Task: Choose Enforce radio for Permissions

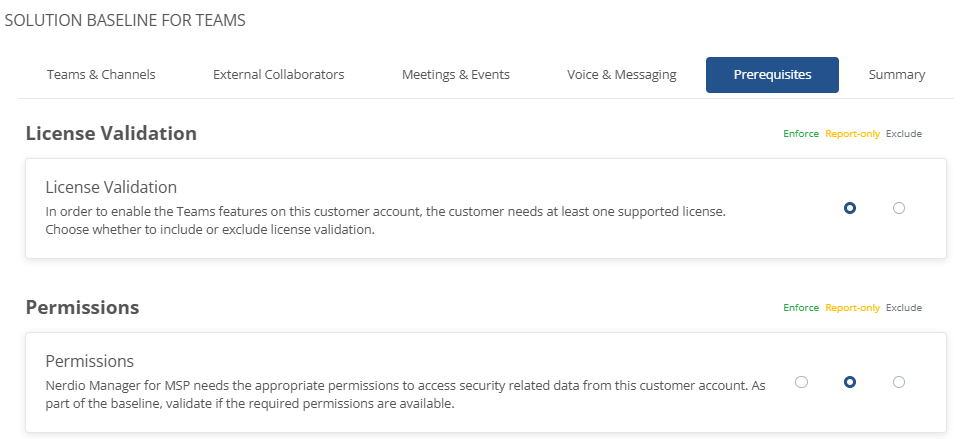Action: [x=801, y=382]
